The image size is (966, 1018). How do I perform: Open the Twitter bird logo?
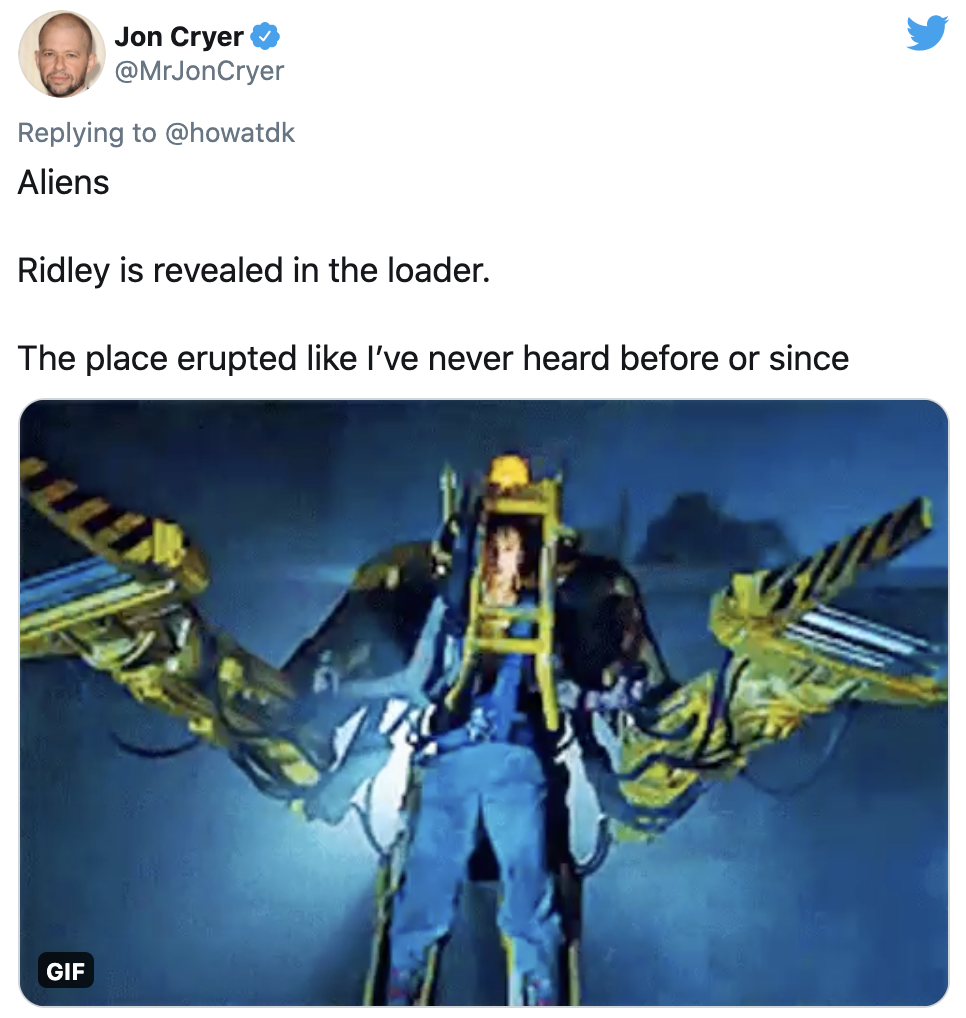tap(927, 33)
